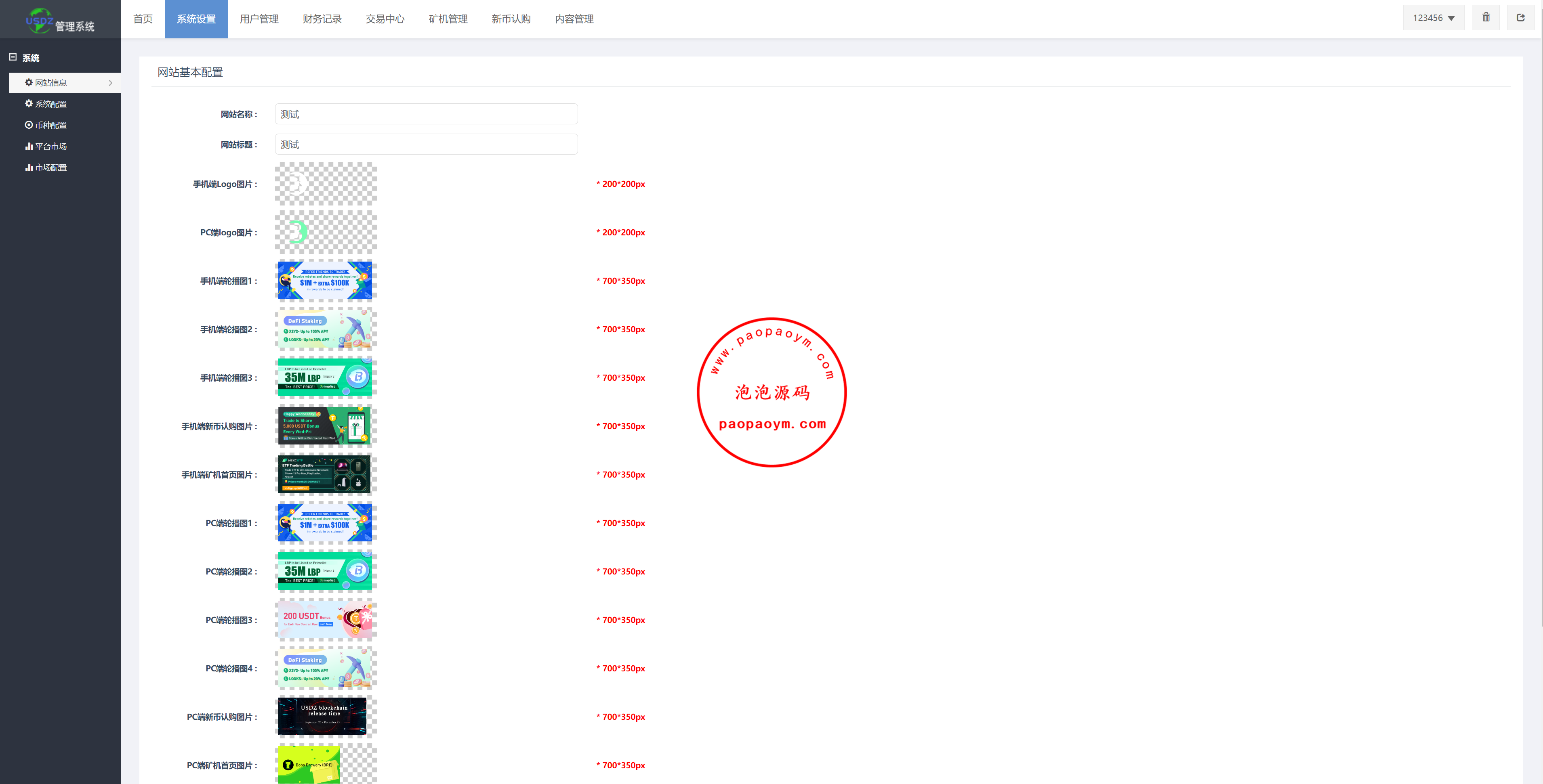Click the trash icon in top bar
Viewport: 1543px width, 784px height.
point(1486,18)
